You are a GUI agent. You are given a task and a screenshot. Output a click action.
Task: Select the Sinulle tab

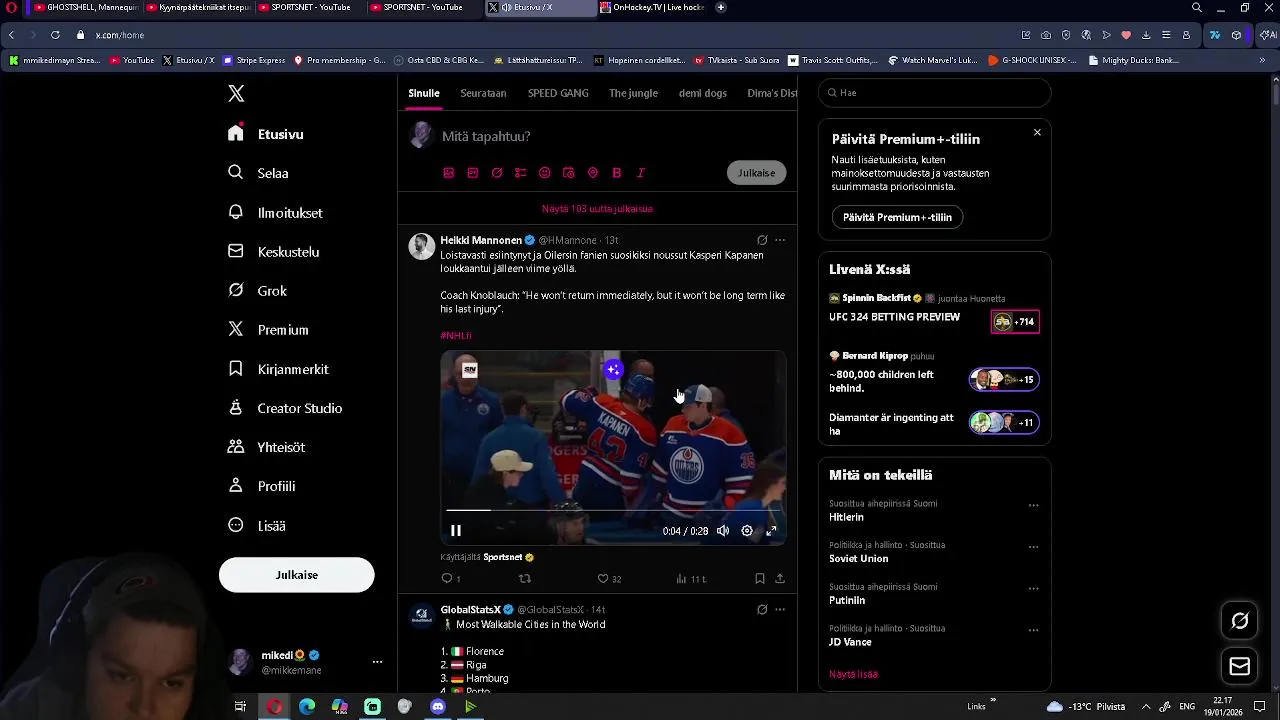424,93
